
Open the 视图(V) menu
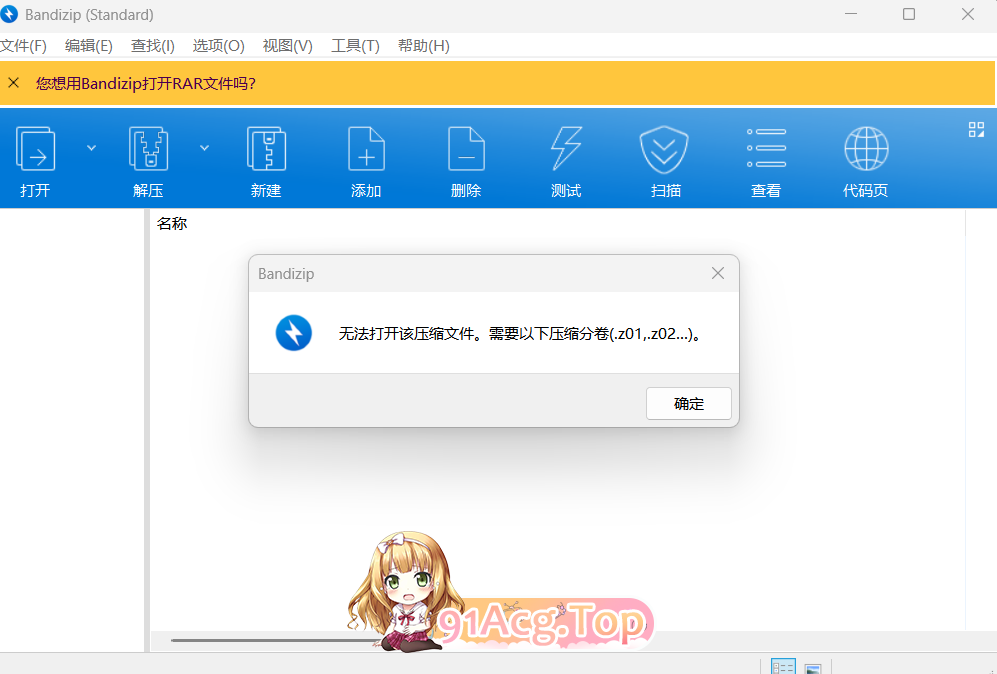click(287, 46)
